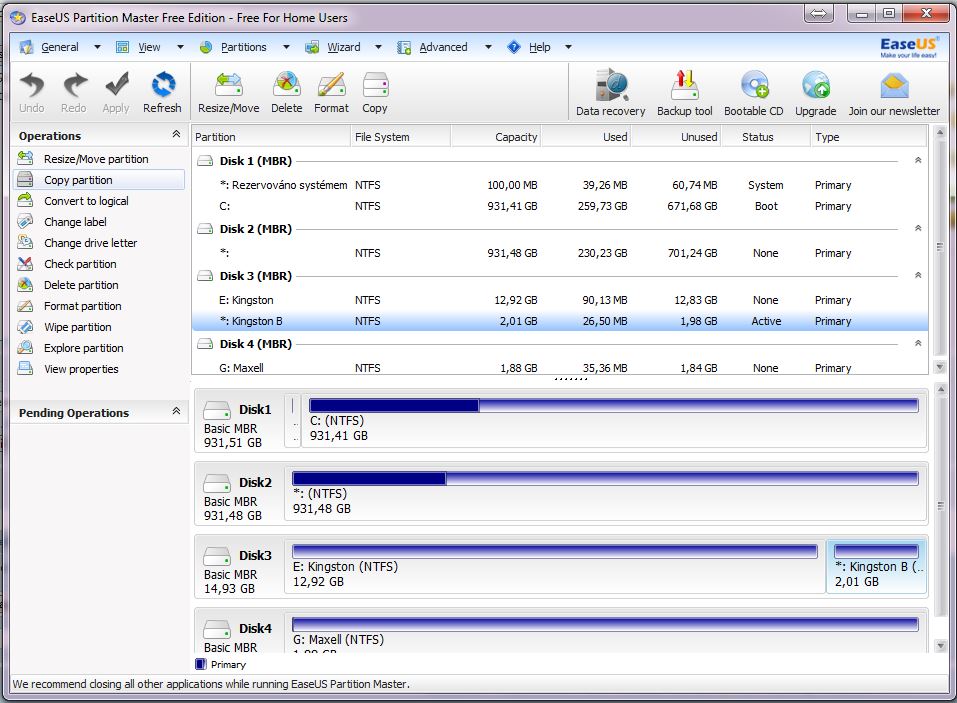Expand the Help dropdown arrow
This screenshot has height=703, width=957.
pyautogui.click(x=568, y=47)
